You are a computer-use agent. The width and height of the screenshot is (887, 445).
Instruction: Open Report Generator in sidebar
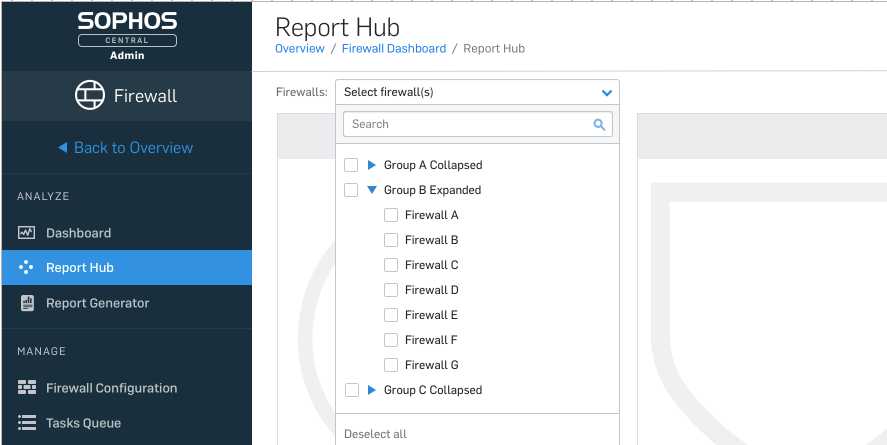pos(127,303)
